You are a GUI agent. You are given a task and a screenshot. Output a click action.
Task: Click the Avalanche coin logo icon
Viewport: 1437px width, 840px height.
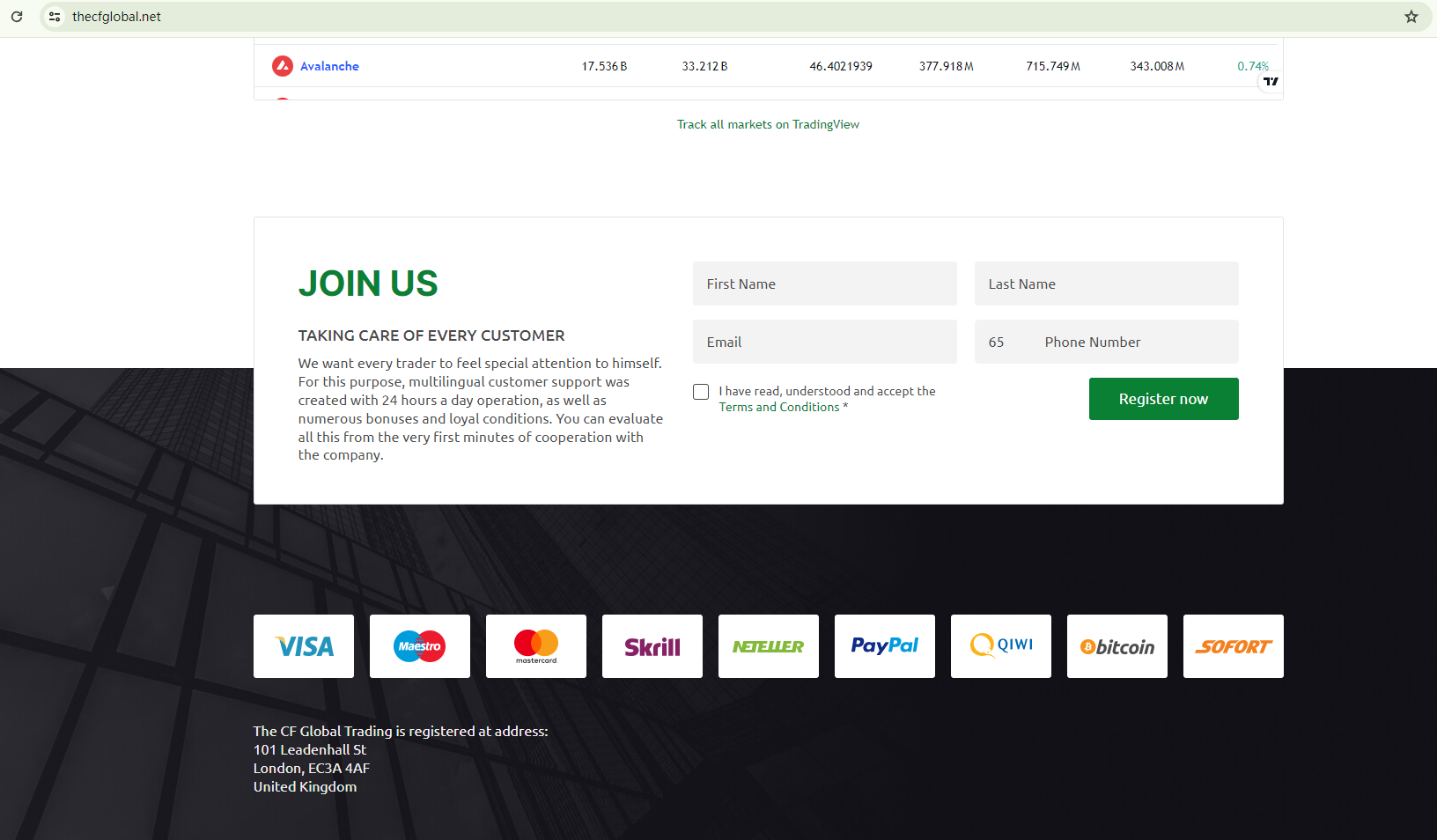click(283, 66)
